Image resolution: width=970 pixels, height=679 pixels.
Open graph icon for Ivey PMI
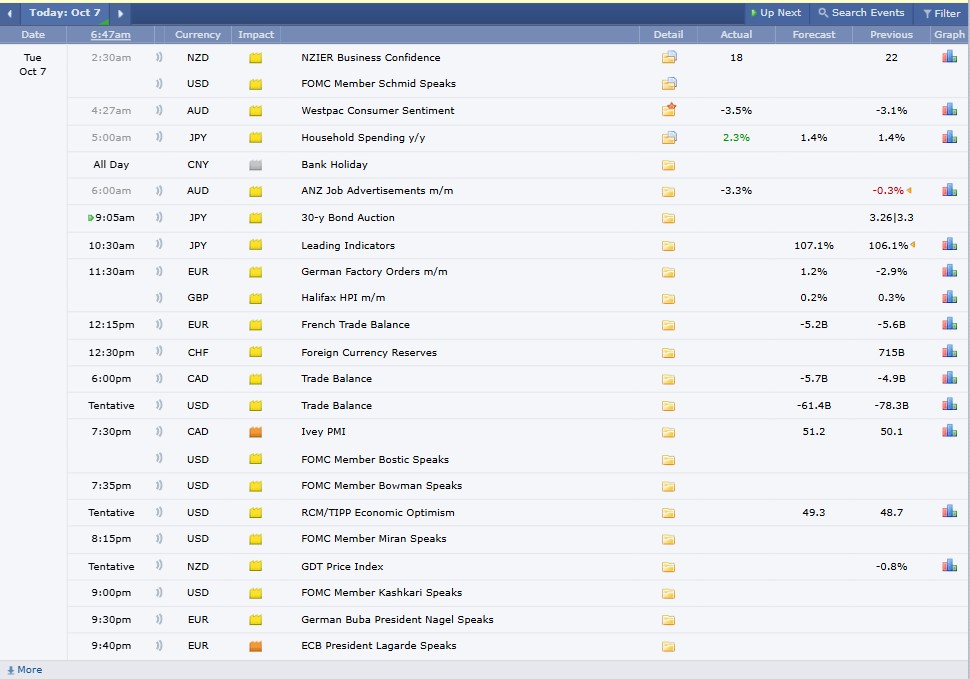point(948,432)
